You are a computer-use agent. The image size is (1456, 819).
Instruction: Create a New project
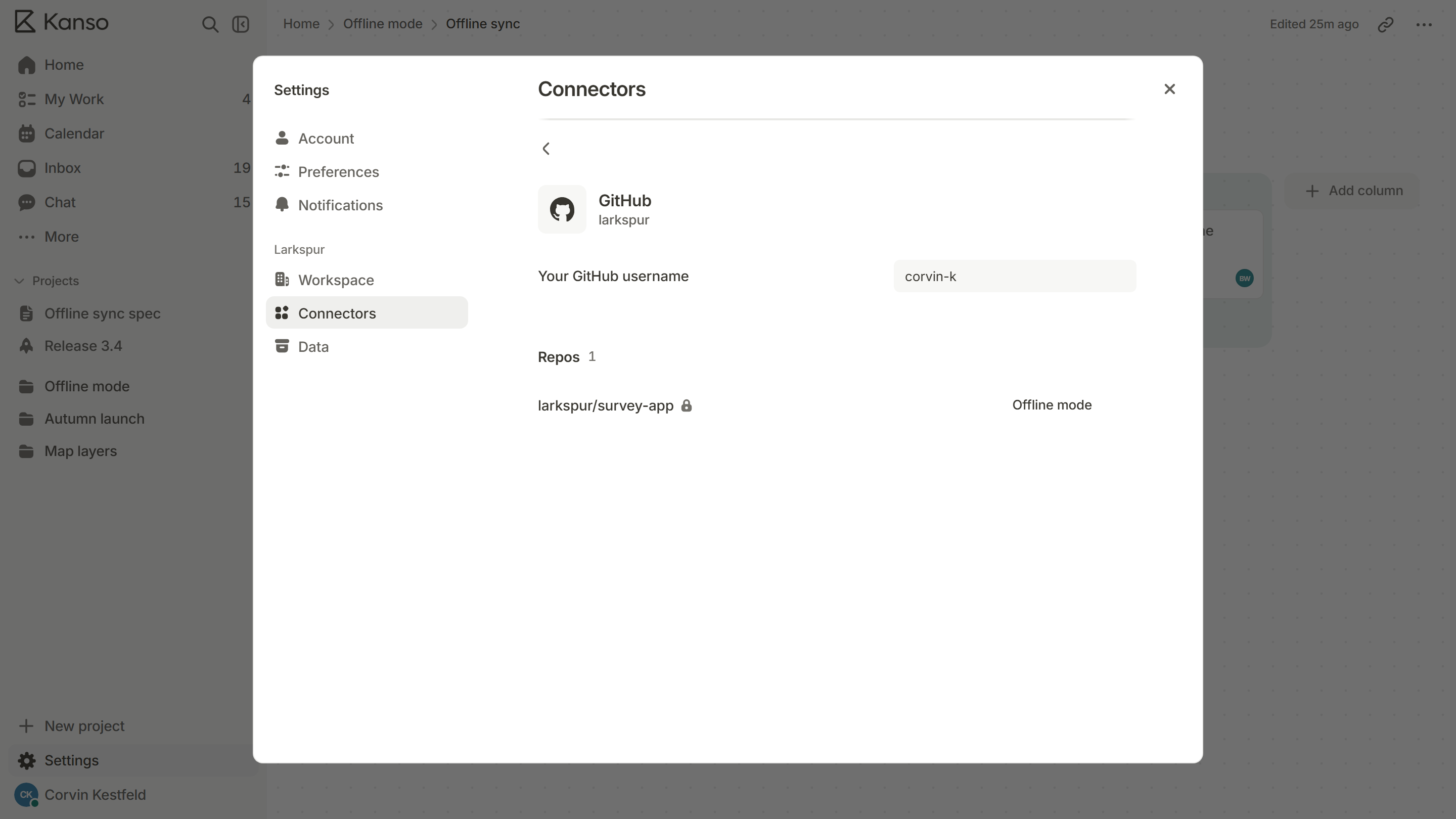click(x=133, y=726)
